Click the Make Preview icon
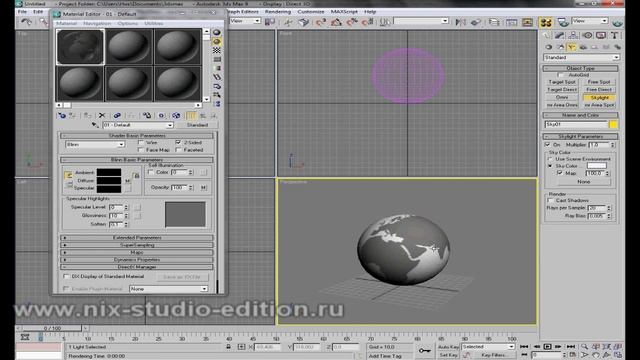Viewport: 640px width, 360px height. tap(217, 77)
